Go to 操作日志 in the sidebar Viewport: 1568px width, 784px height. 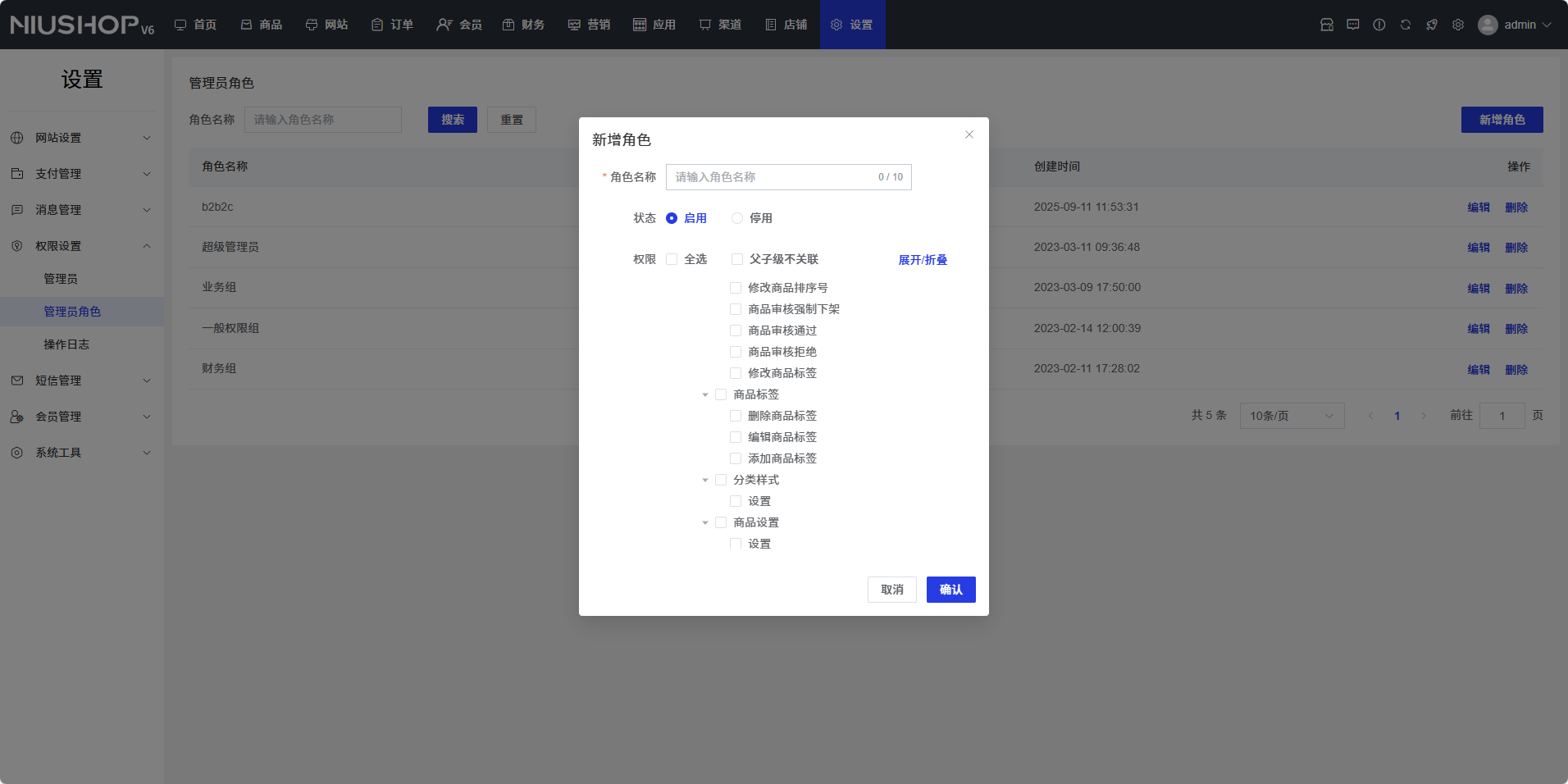point(66,344)
